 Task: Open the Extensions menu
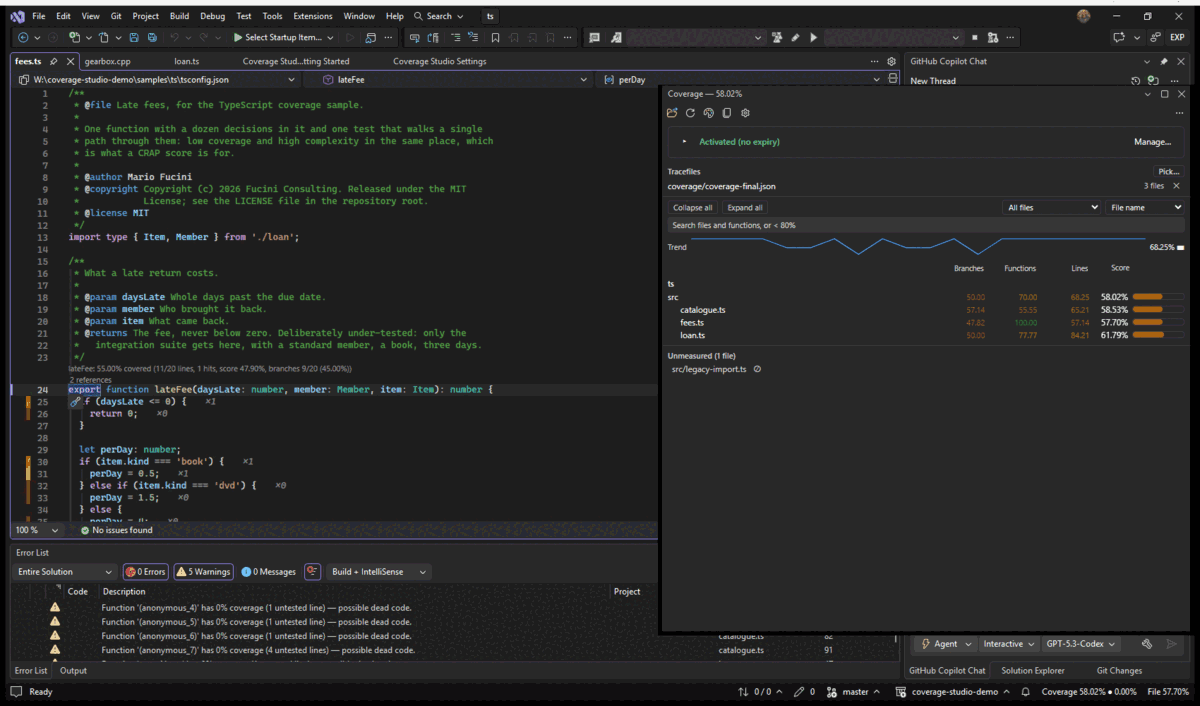pos(313,16)
